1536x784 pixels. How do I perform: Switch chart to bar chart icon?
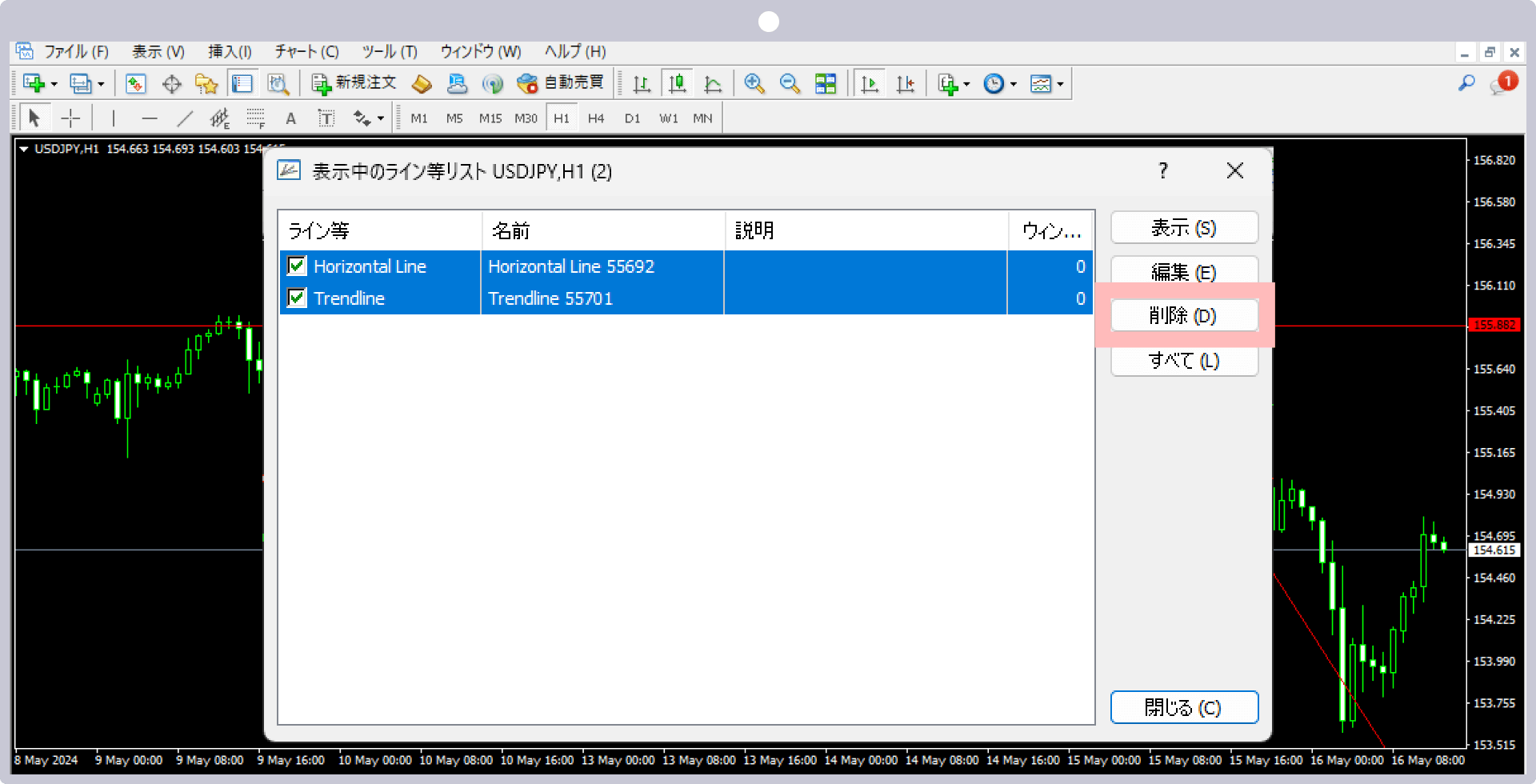coord(642,83)
